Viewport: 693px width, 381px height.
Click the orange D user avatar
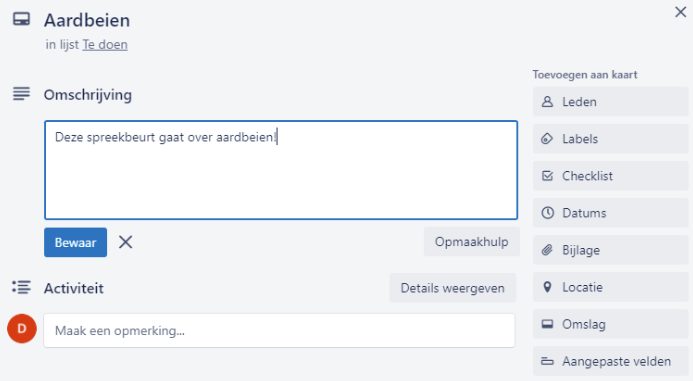22,328
